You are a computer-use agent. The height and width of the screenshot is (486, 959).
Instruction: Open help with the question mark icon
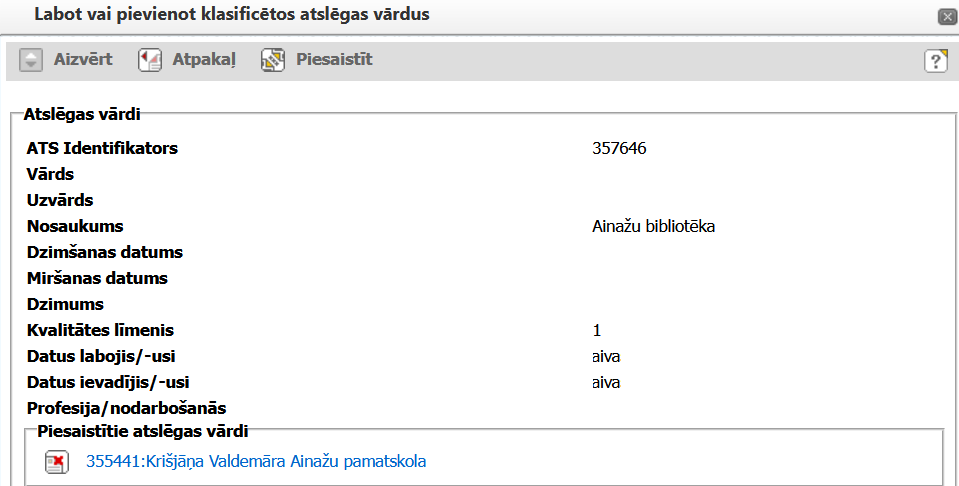pyautogui.click(x=935, y=60)
